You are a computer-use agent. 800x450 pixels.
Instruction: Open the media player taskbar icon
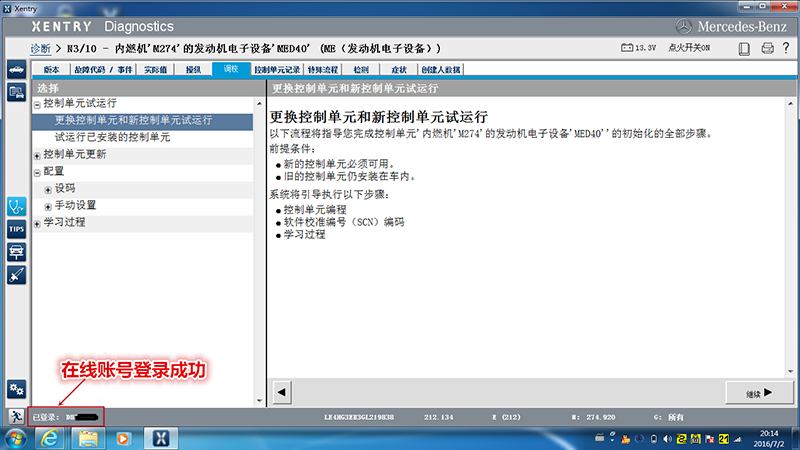click(x=123, y=439)
